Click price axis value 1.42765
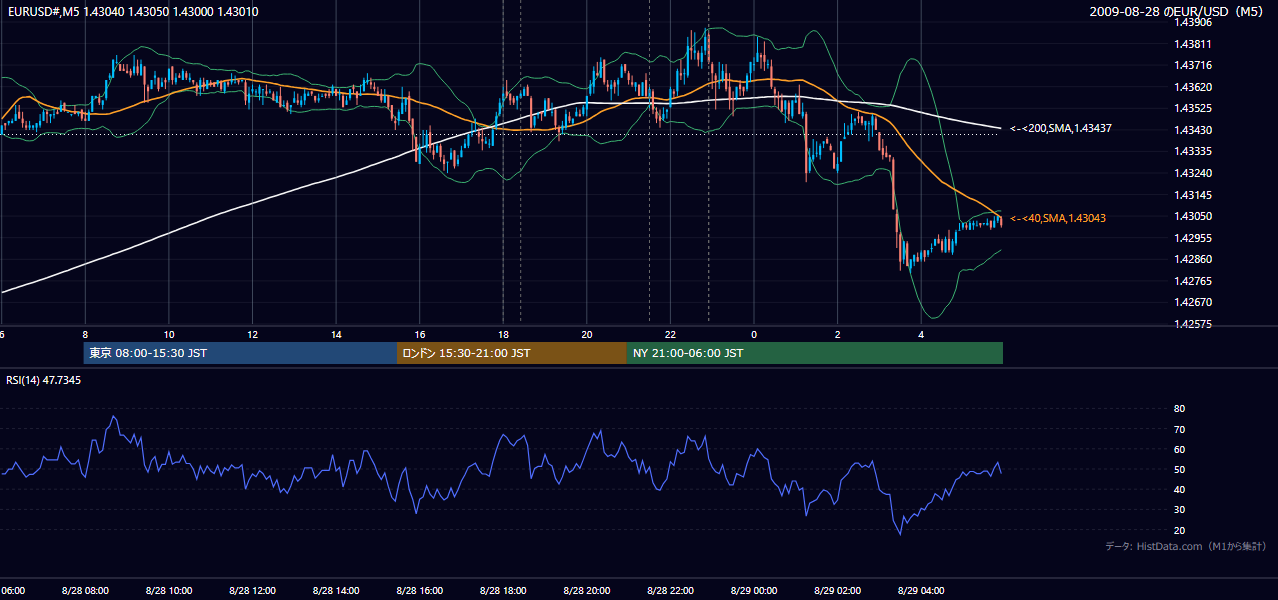Image resolution: width=1278 pixels, height=600 pixels. pos(1192,281)
